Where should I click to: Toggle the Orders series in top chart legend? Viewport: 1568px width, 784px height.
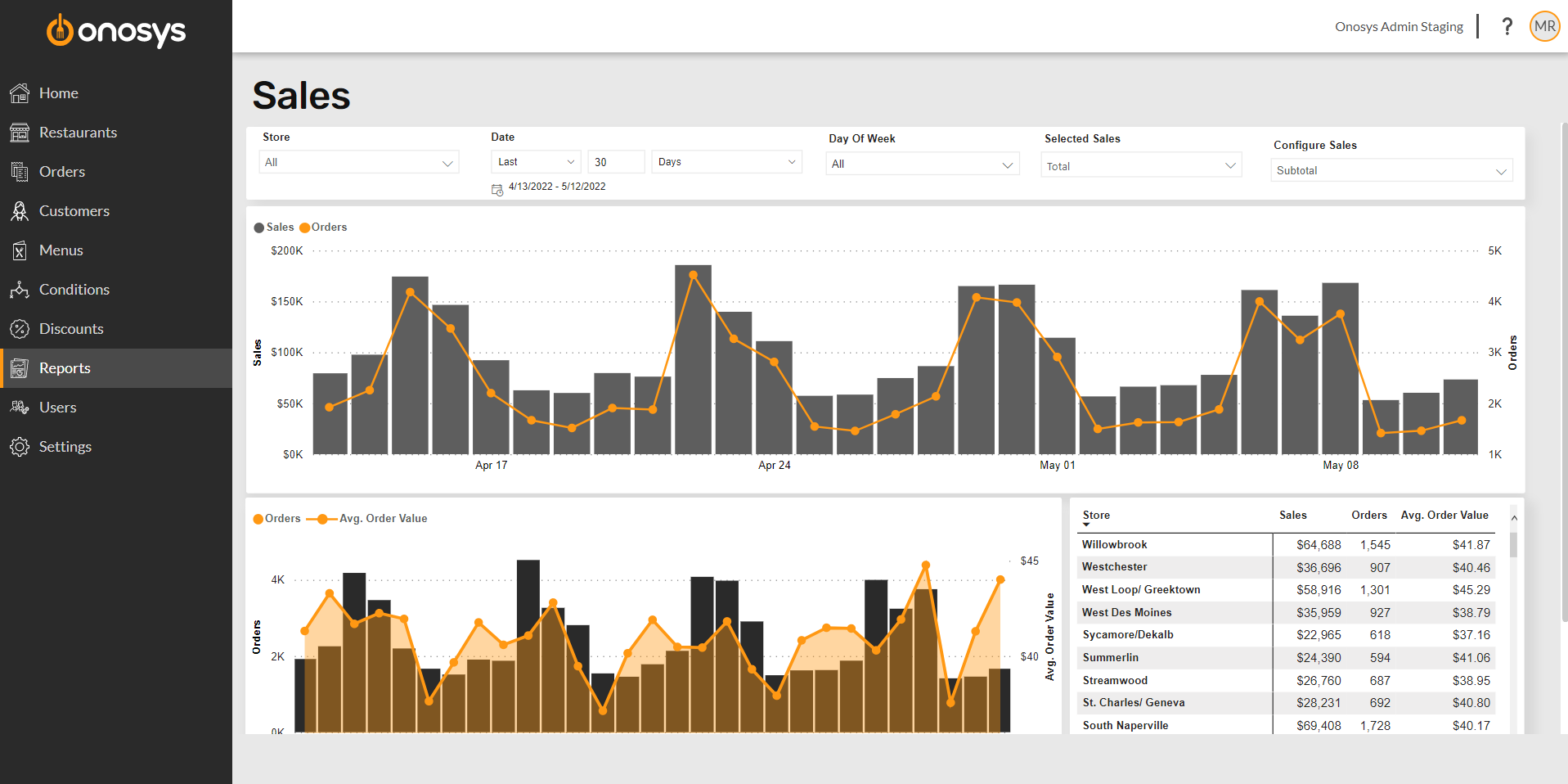323,228
